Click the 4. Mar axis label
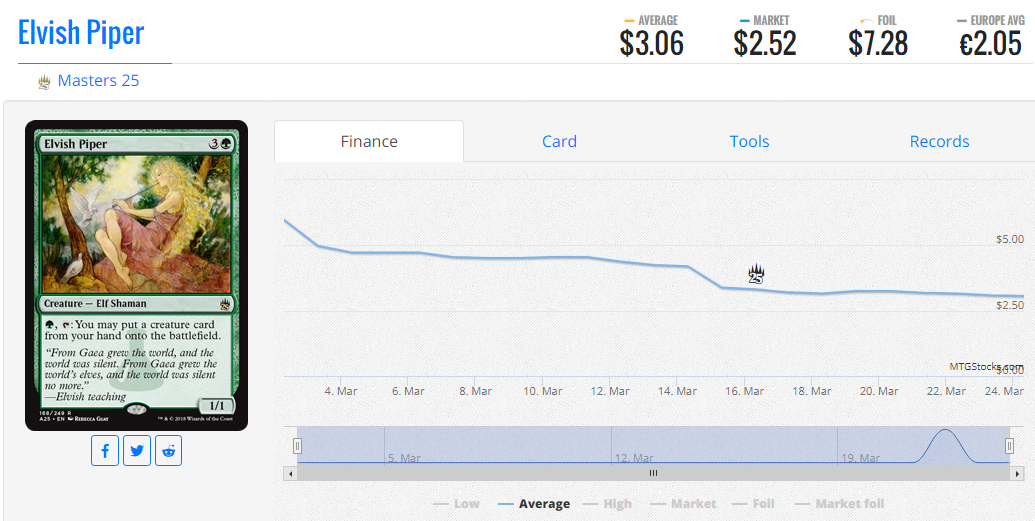This screenshot has width=1035, height=521. tap(341, 391)
